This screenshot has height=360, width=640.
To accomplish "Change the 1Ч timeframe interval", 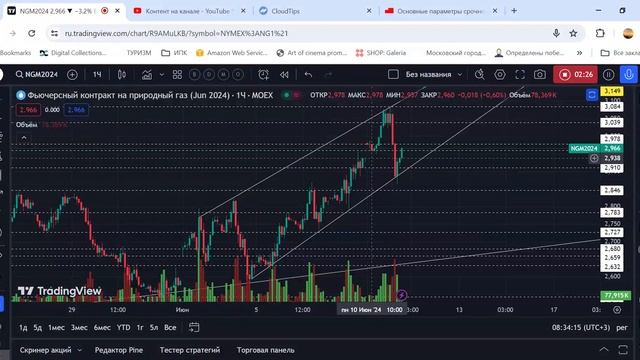I will [97, 74].
